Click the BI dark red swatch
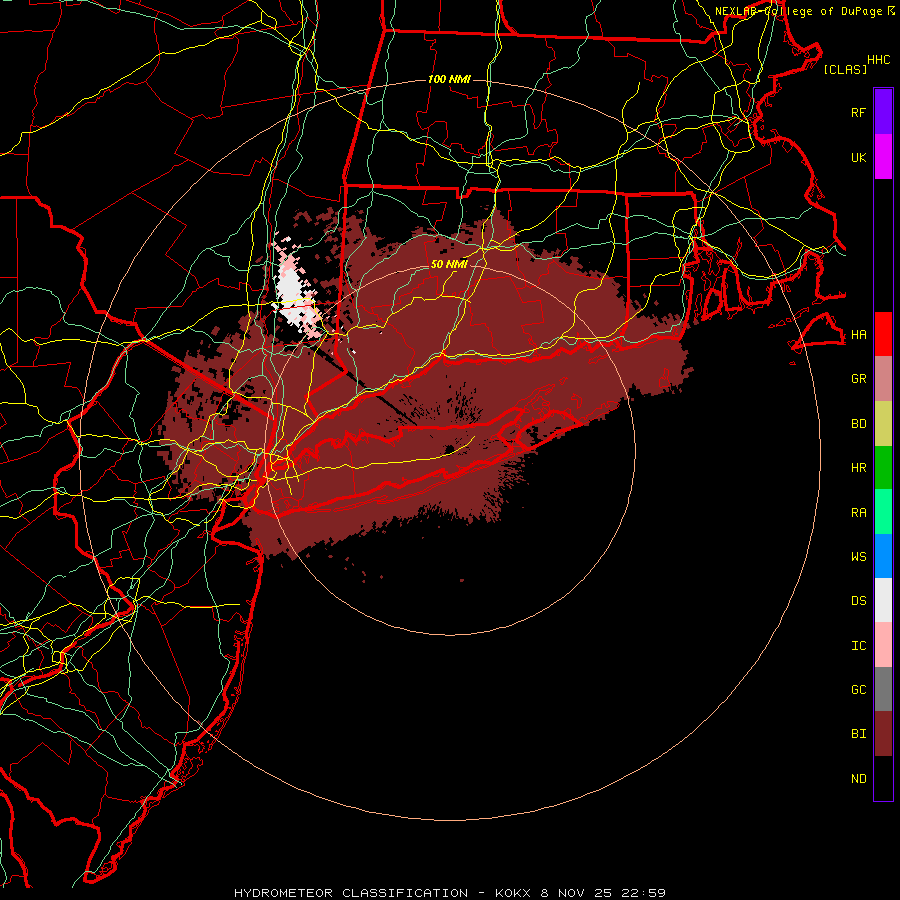Viewport: 900px width, 900px height. tap(883, 734)
